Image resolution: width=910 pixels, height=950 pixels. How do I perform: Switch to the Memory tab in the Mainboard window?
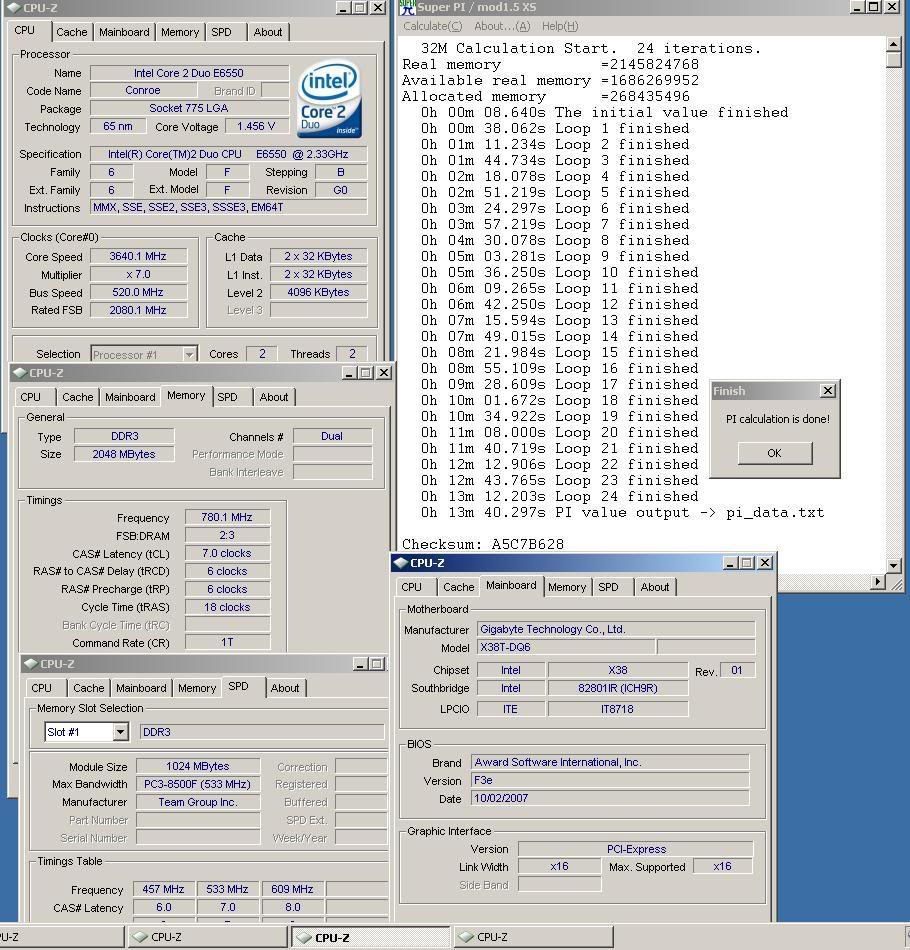567,587
